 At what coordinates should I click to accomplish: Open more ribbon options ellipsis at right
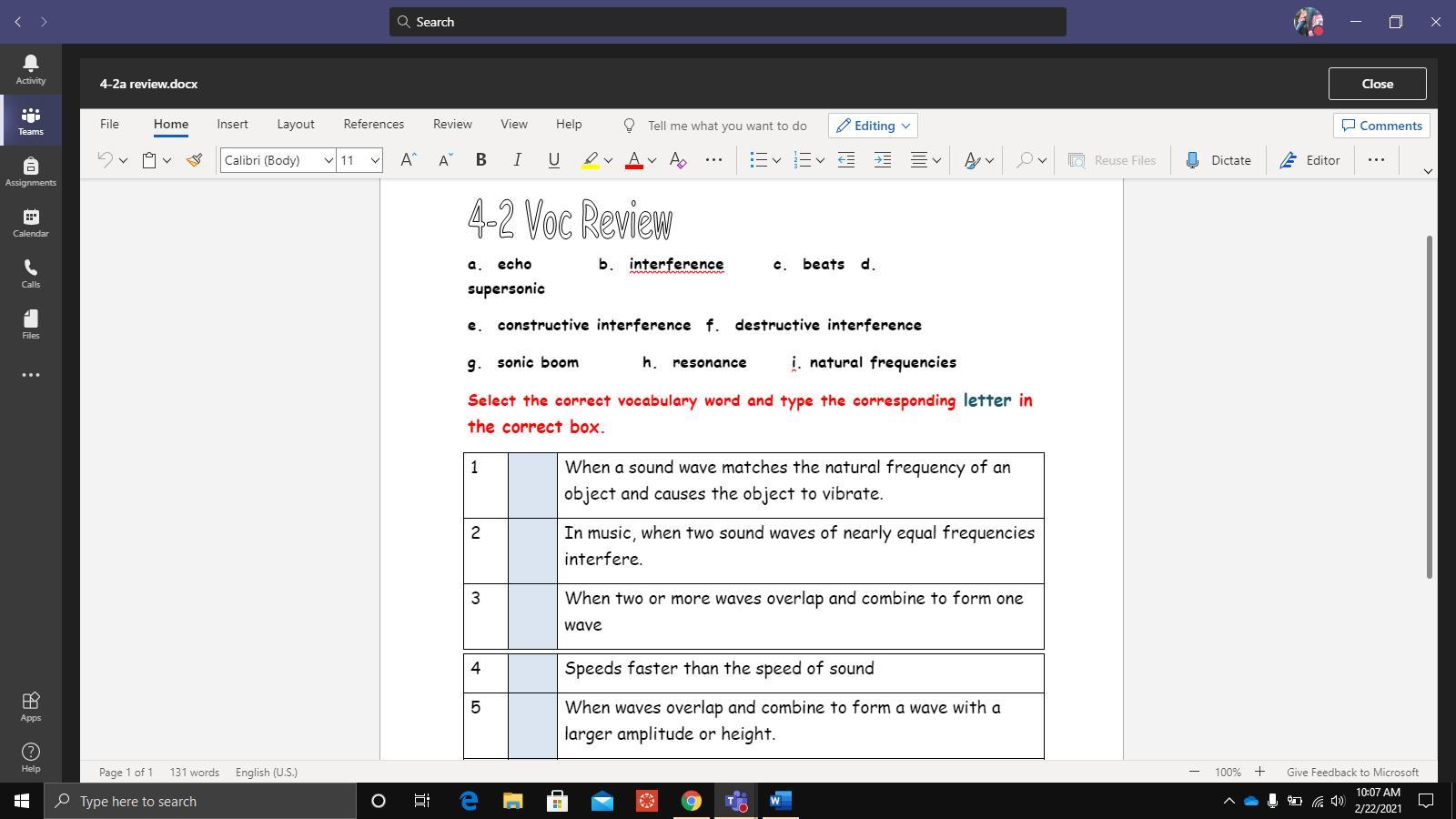click(x=1376, y=160)
